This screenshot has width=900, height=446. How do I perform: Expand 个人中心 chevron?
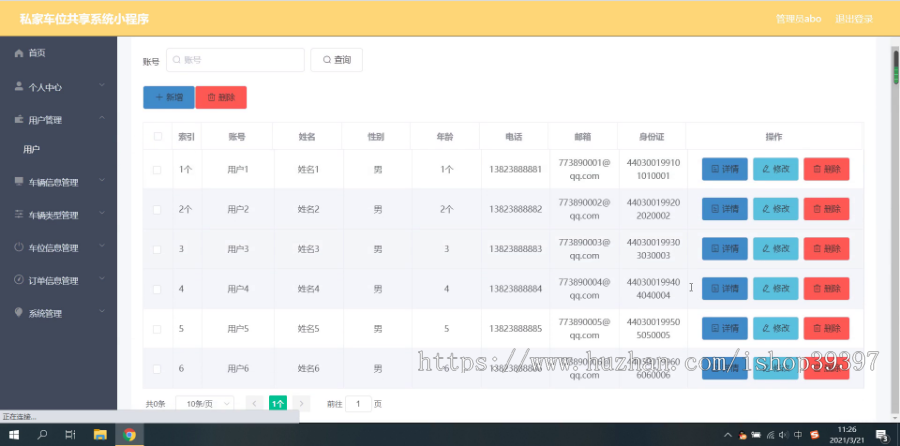click(102, 86)
